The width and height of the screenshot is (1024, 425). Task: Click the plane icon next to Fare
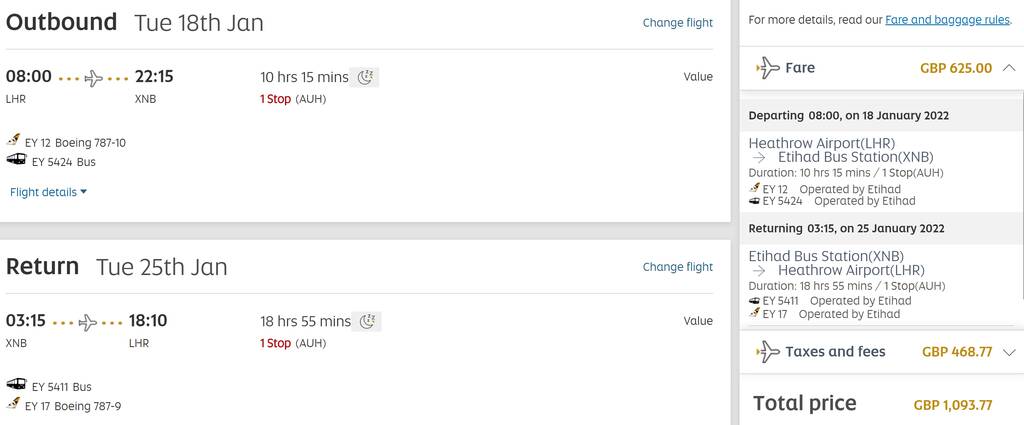[768, 68]
